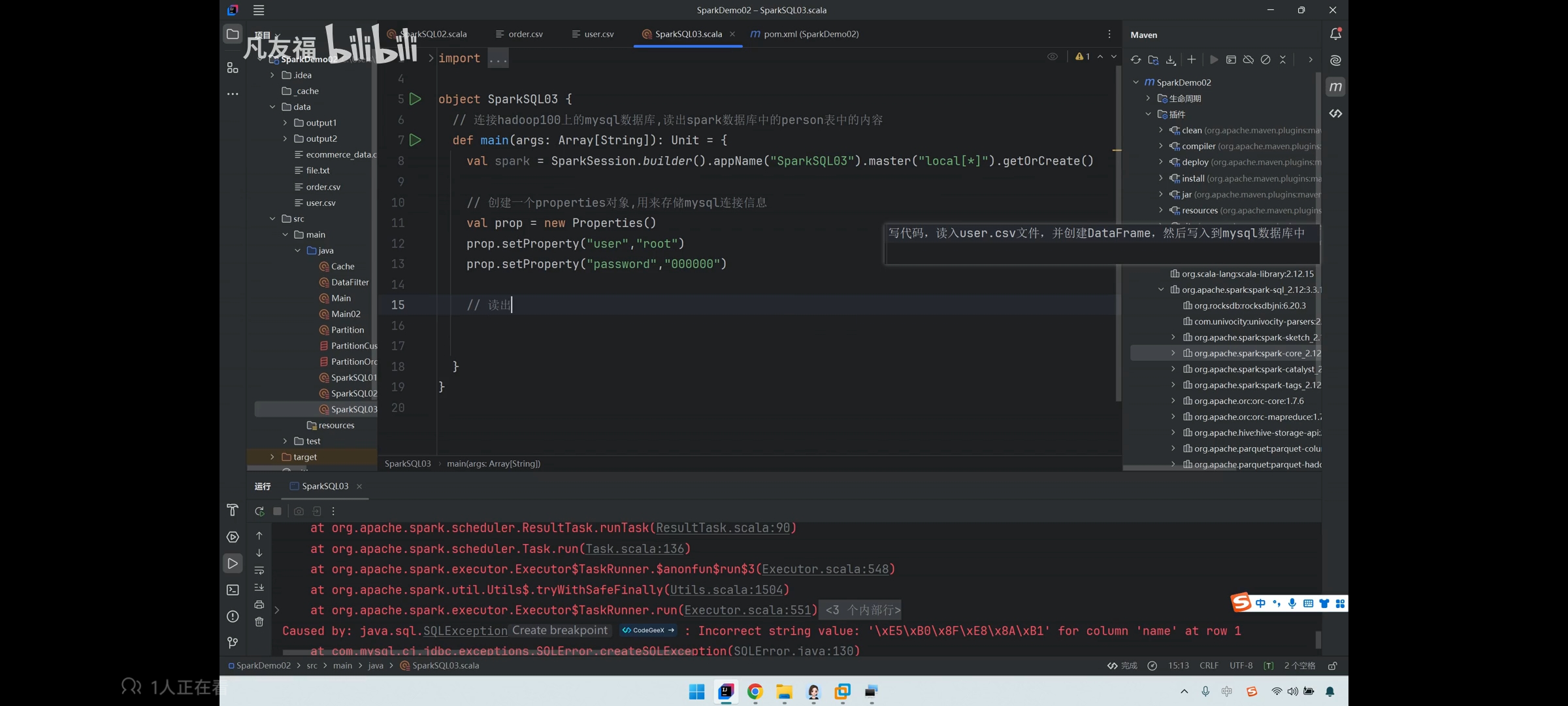Click the Create breakpoint button

coord(560,630)
